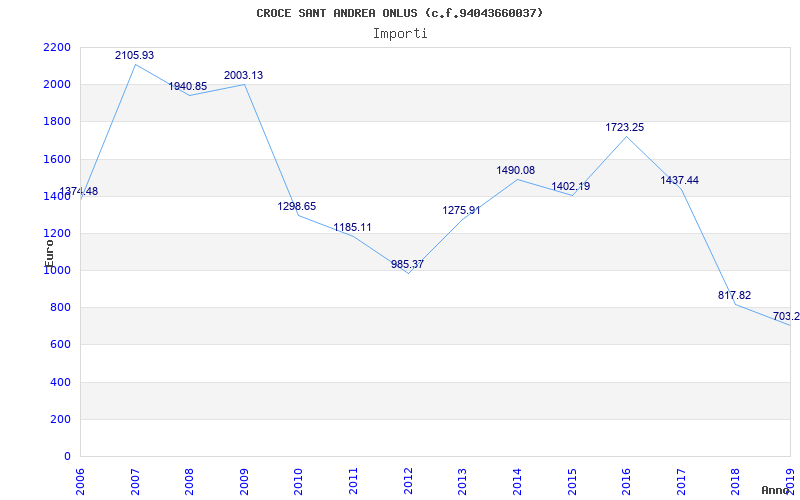Click the 1200 y-axis tick label
The width and height of the screenshot is (800, 500).
(58, 234)
